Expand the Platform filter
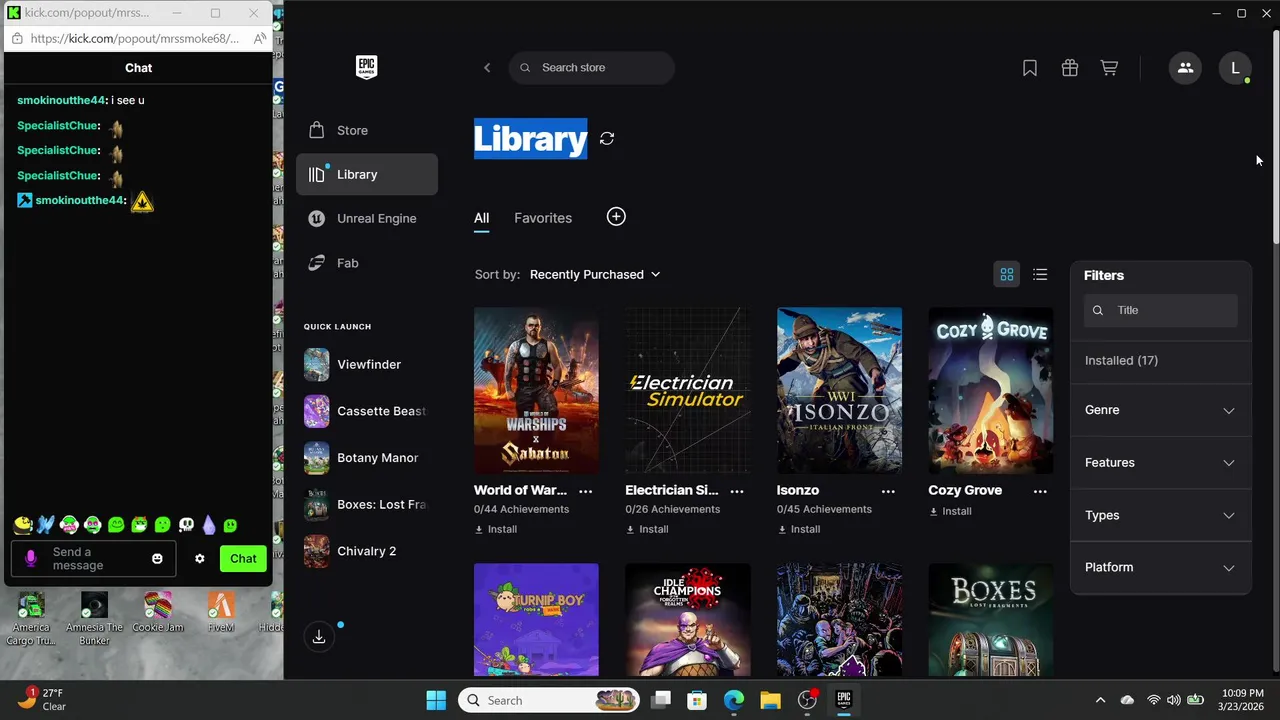Viewport: 1280px width, 720px height. (1160, 567)
